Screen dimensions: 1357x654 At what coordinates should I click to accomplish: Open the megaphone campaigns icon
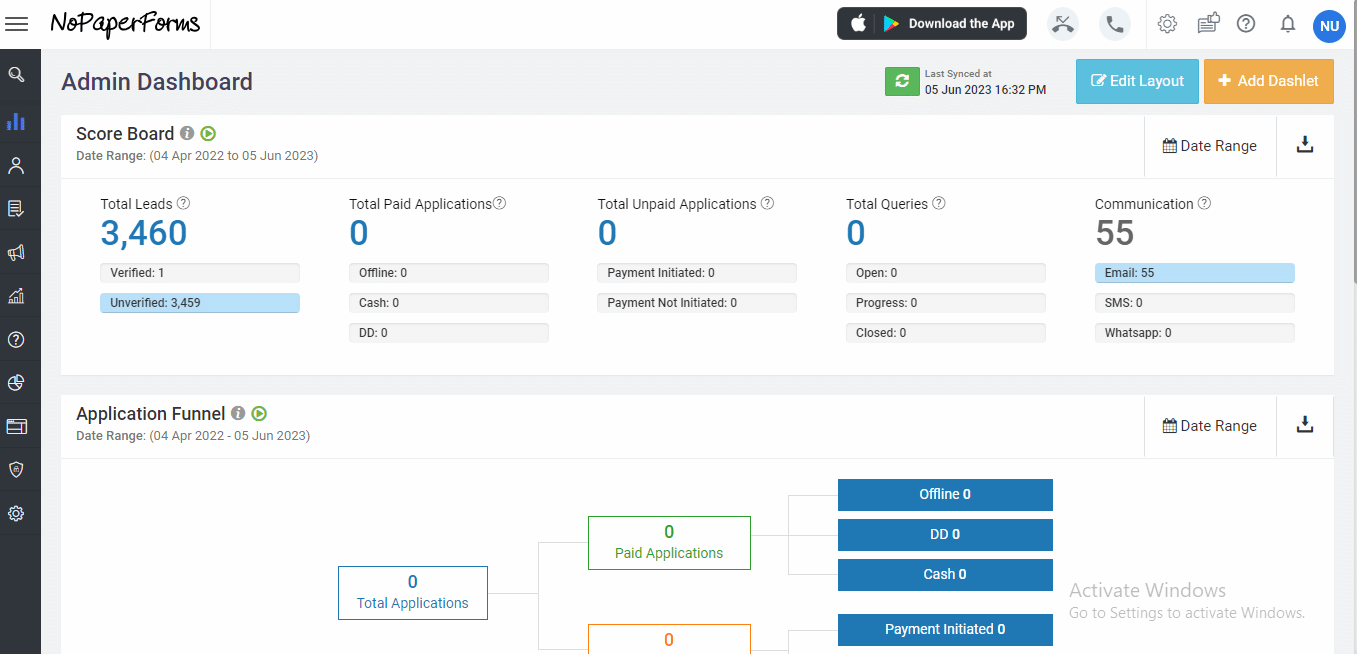(16, 252)
